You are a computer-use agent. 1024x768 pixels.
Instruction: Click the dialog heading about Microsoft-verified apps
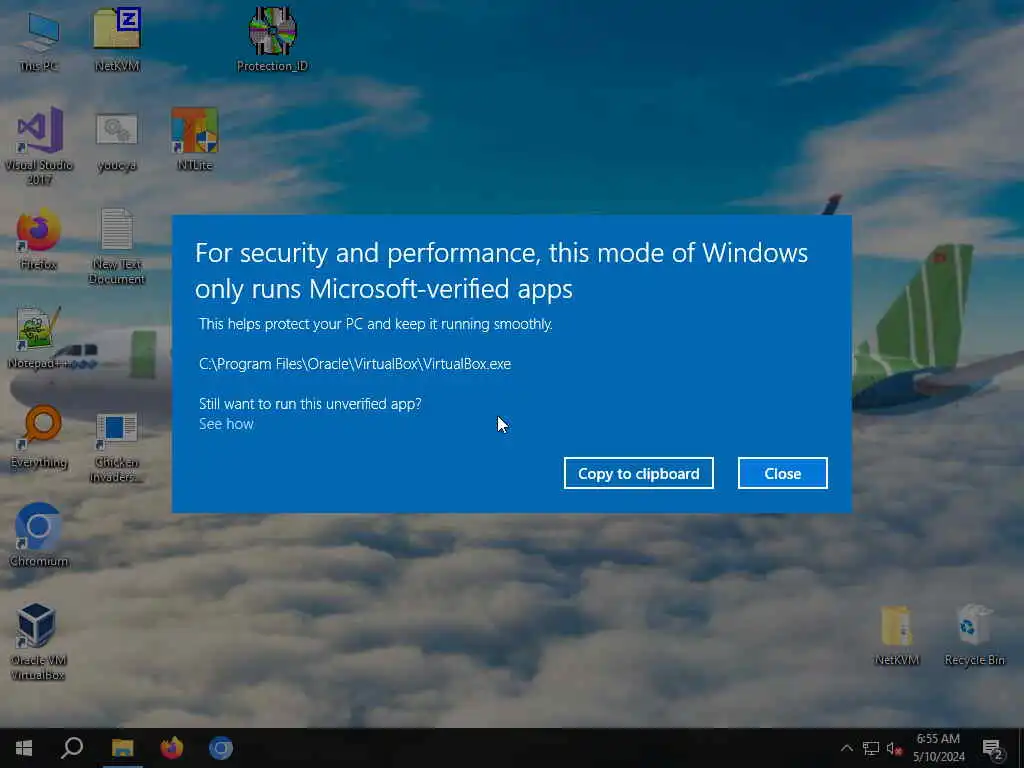coord(501,270)
